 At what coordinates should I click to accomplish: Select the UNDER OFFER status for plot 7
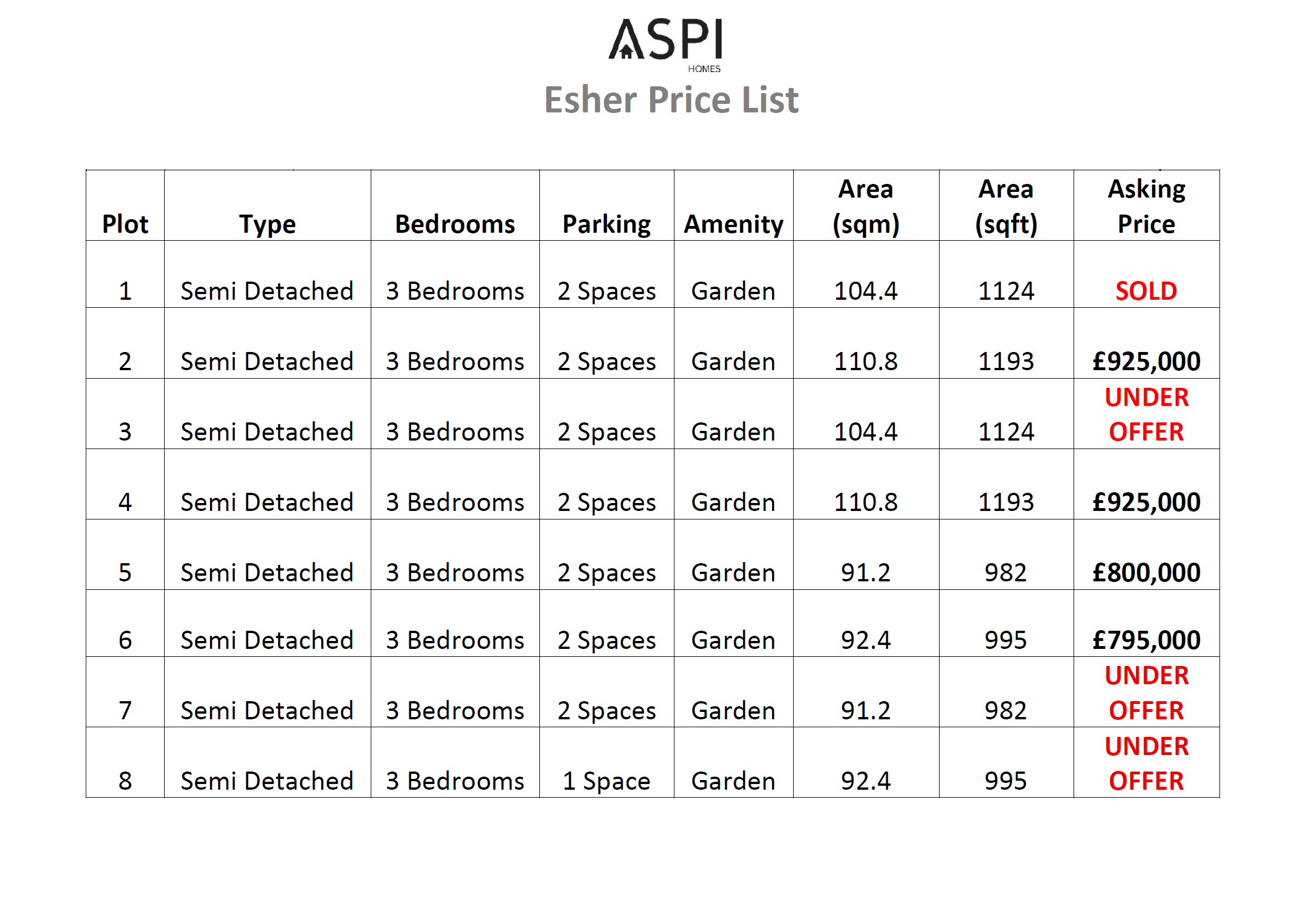click(x=1146, y=693)
